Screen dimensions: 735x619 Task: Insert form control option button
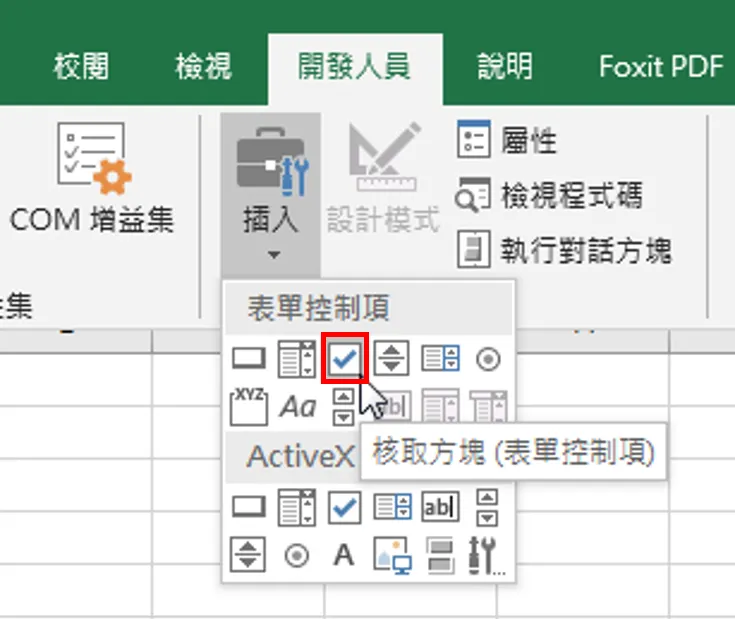tap(488, 359)
